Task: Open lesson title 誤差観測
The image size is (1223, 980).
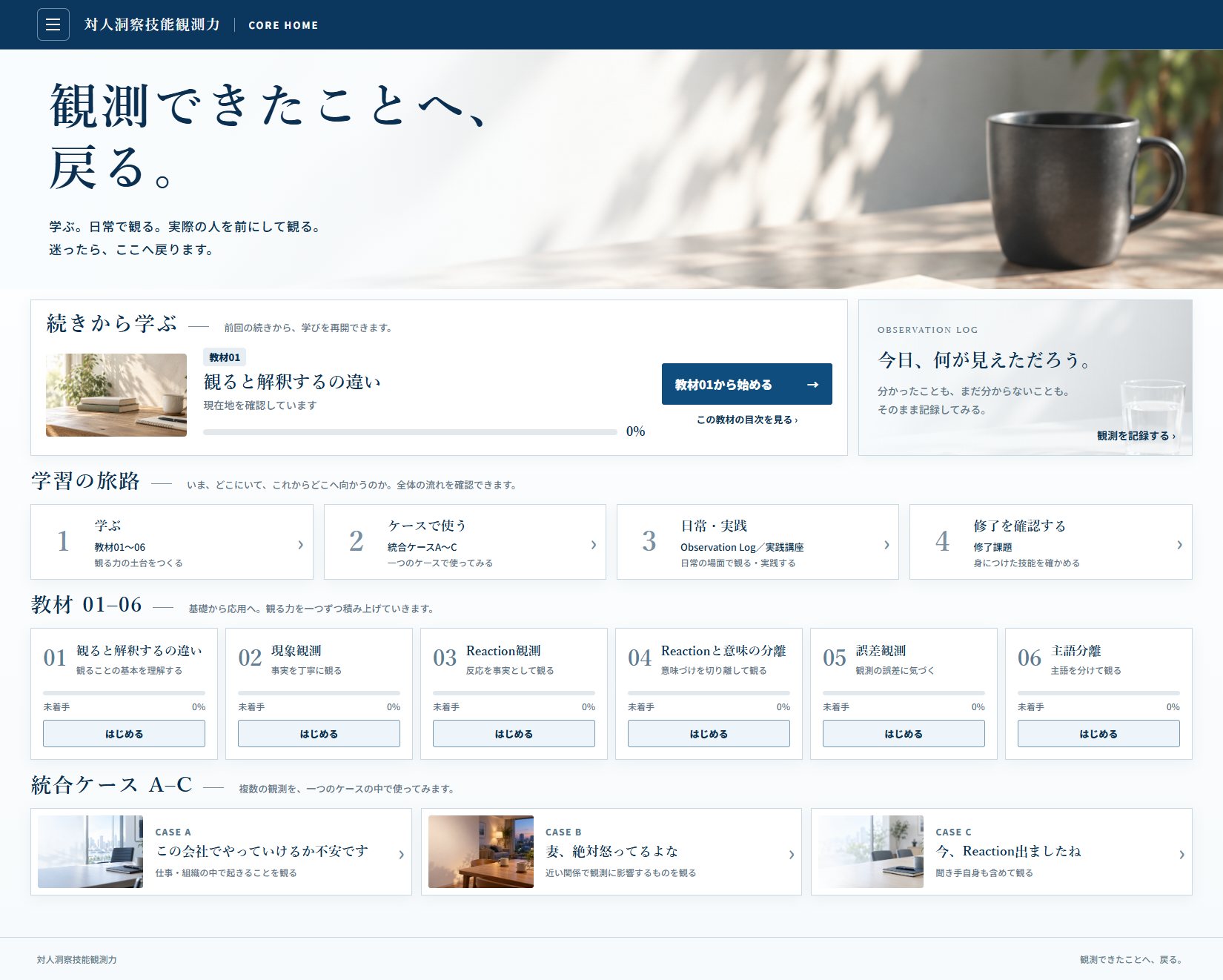Action: (881, 651)
